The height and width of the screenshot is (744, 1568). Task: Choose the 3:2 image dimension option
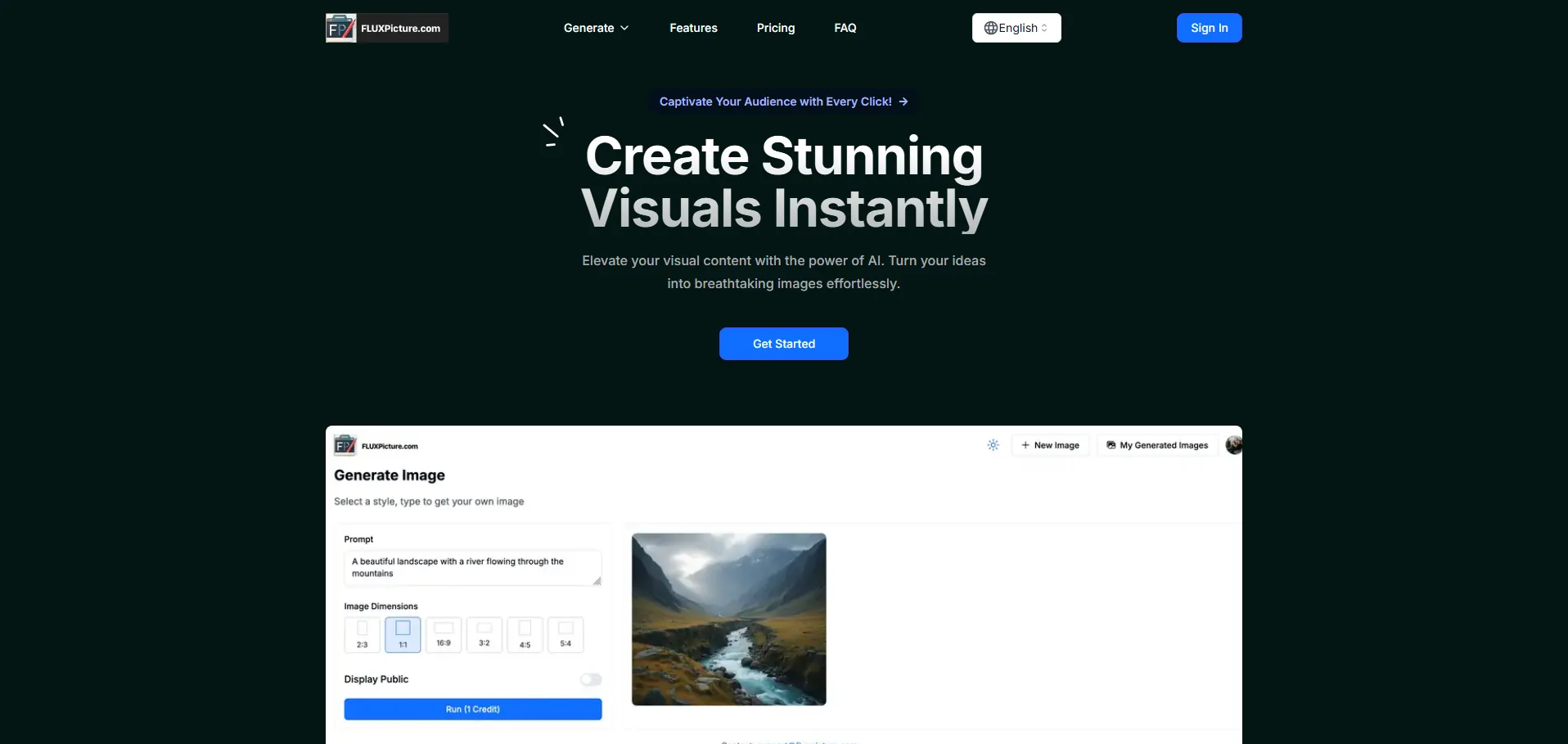484,634
